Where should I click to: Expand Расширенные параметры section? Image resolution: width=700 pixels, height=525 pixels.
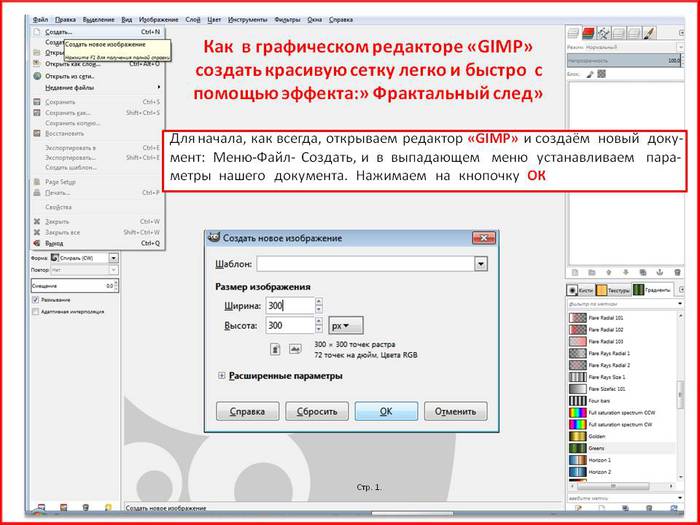coord(221,376)
